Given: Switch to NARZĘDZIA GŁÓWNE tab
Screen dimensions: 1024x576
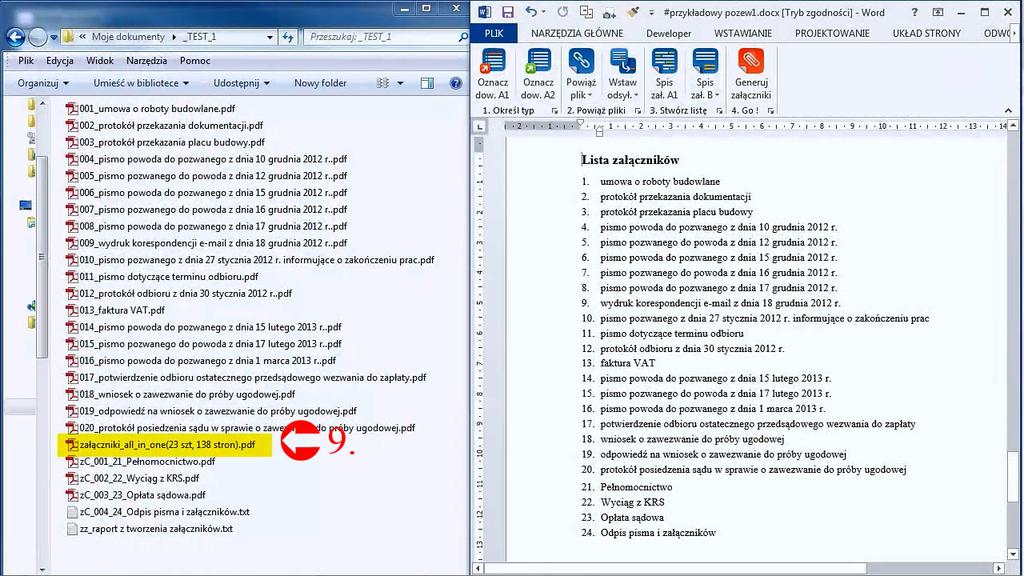Looking at the screenshot, I should click(x=577, y=33).
